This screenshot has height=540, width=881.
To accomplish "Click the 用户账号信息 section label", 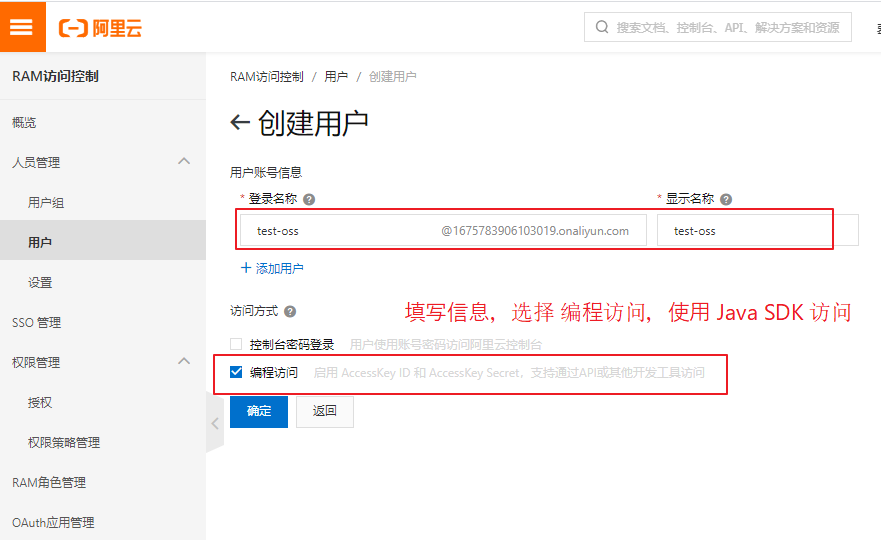I will tap(266, 173).
